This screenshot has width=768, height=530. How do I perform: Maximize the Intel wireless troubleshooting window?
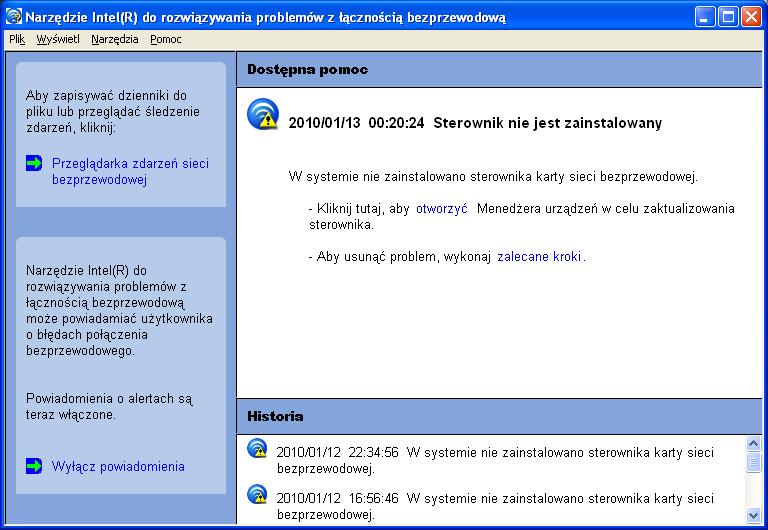(x=728, y=17)
